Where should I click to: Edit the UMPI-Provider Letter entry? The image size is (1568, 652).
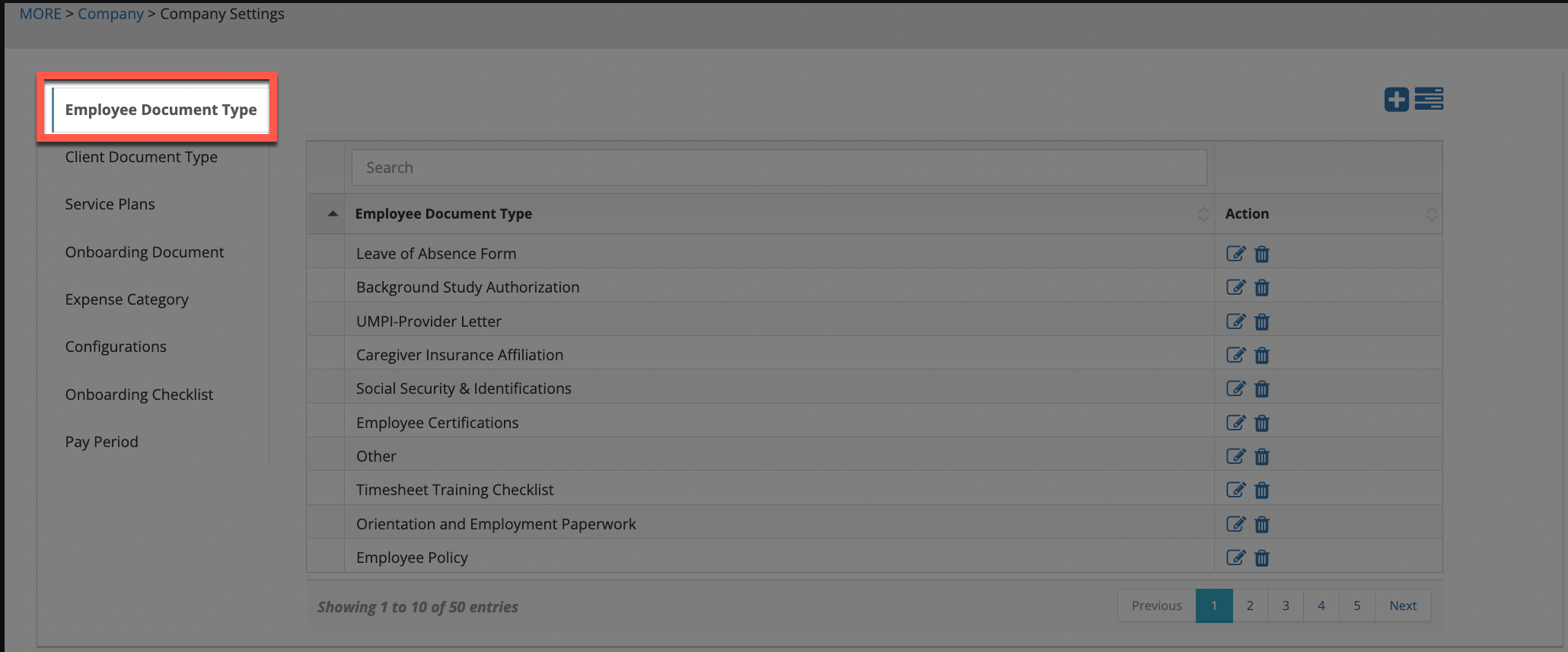[1235, 321]
